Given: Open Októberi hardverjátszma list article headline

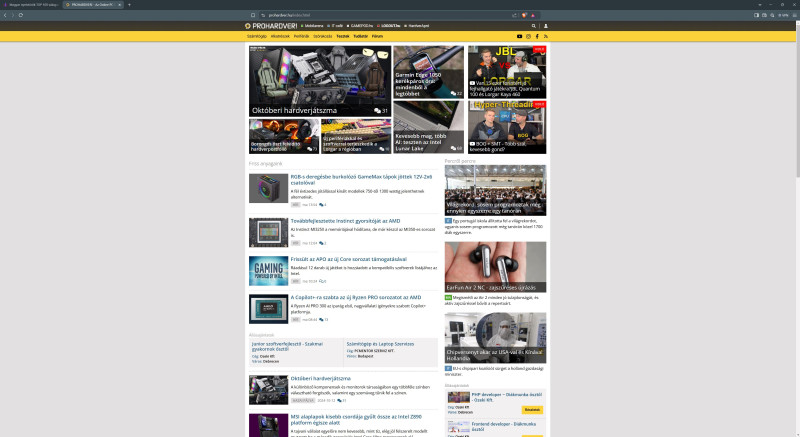Looking at the screenshot, I should click(320, 378).
